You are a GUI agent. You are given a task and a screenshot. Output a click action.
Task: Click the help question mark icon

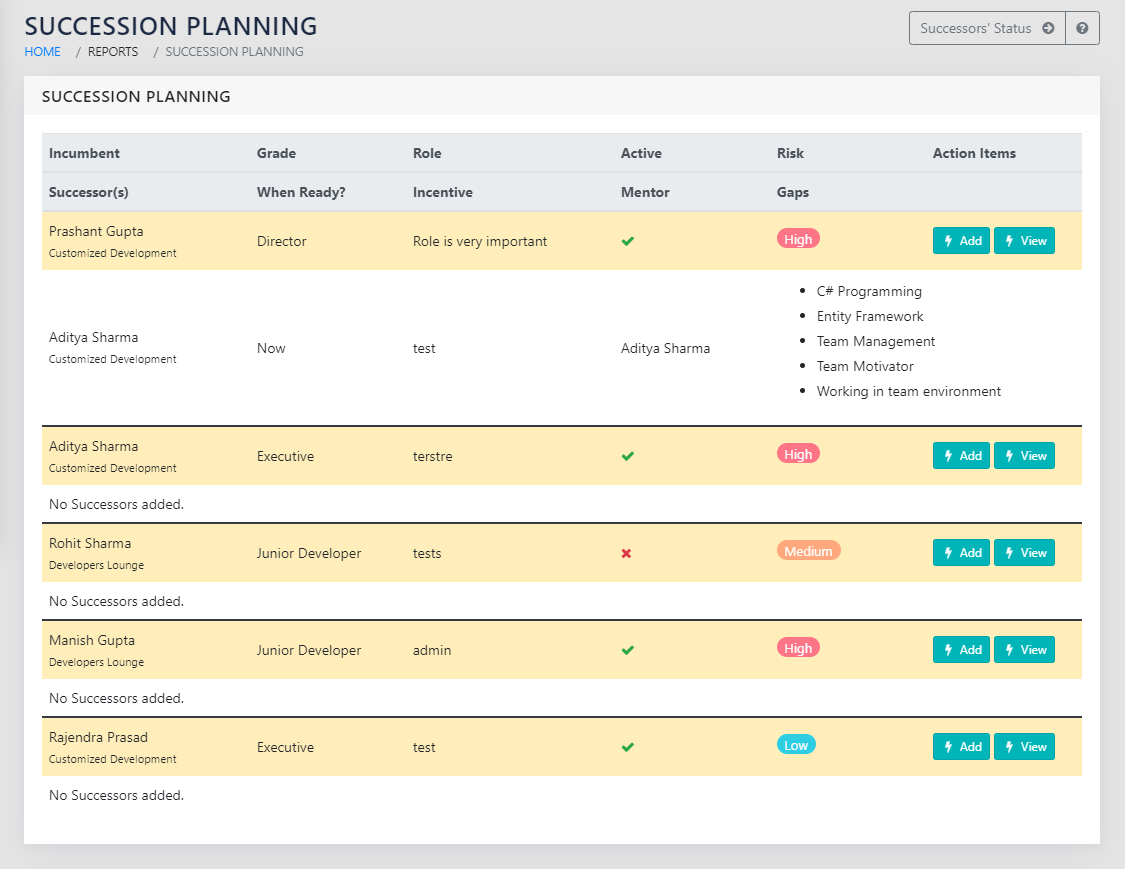click(1082, 28)
